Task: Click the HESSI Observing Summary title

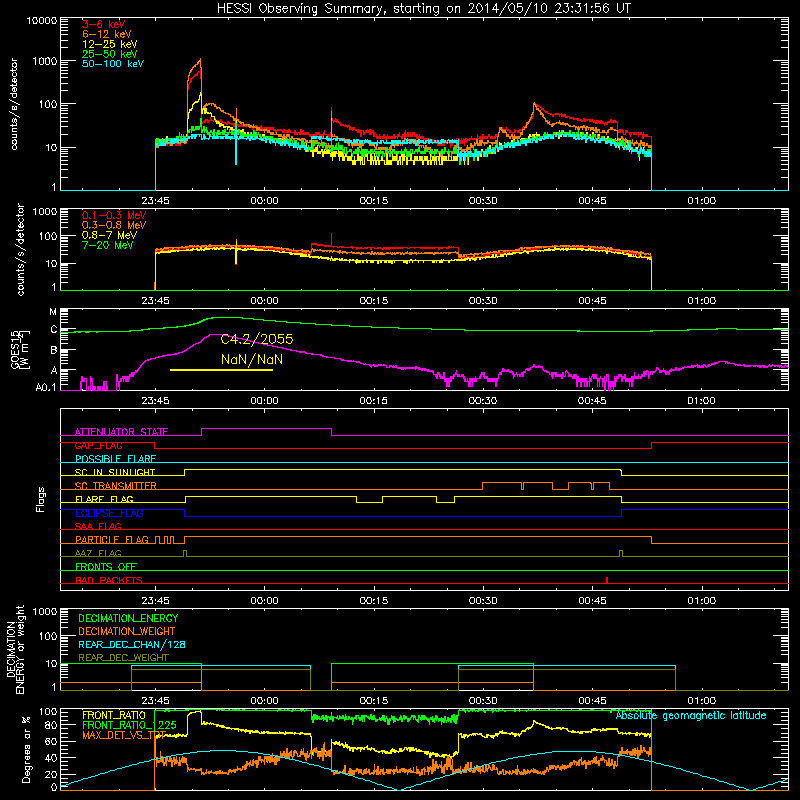Action: coord(423,9)
